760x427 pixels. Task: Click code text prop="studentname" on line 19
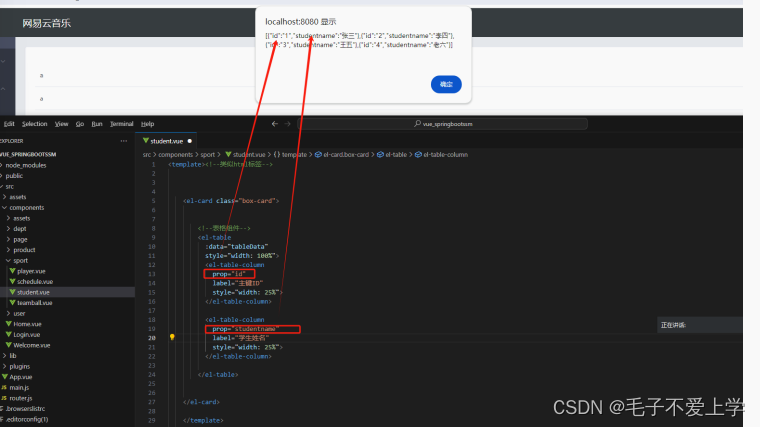point(246,329)
